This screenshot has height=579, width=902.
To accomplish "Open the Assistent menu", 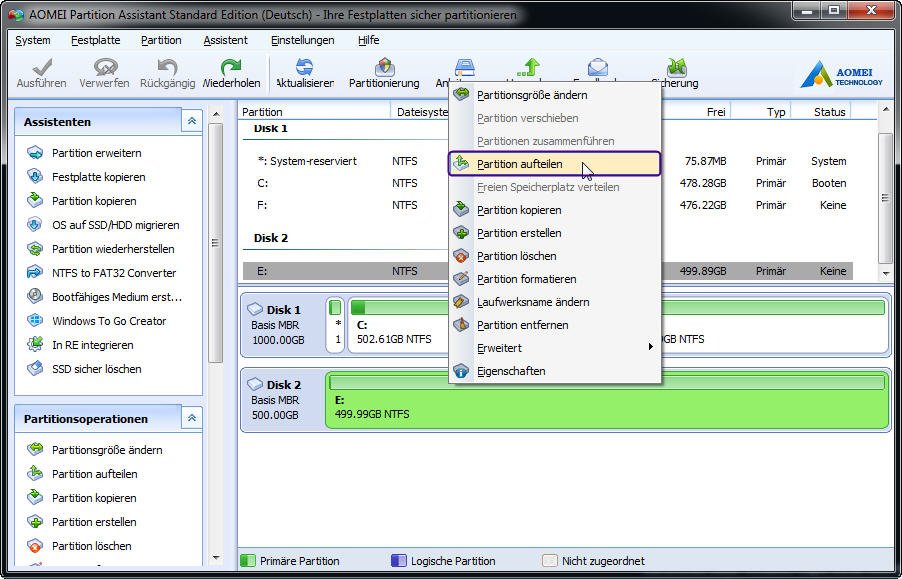I will [226, 40].
